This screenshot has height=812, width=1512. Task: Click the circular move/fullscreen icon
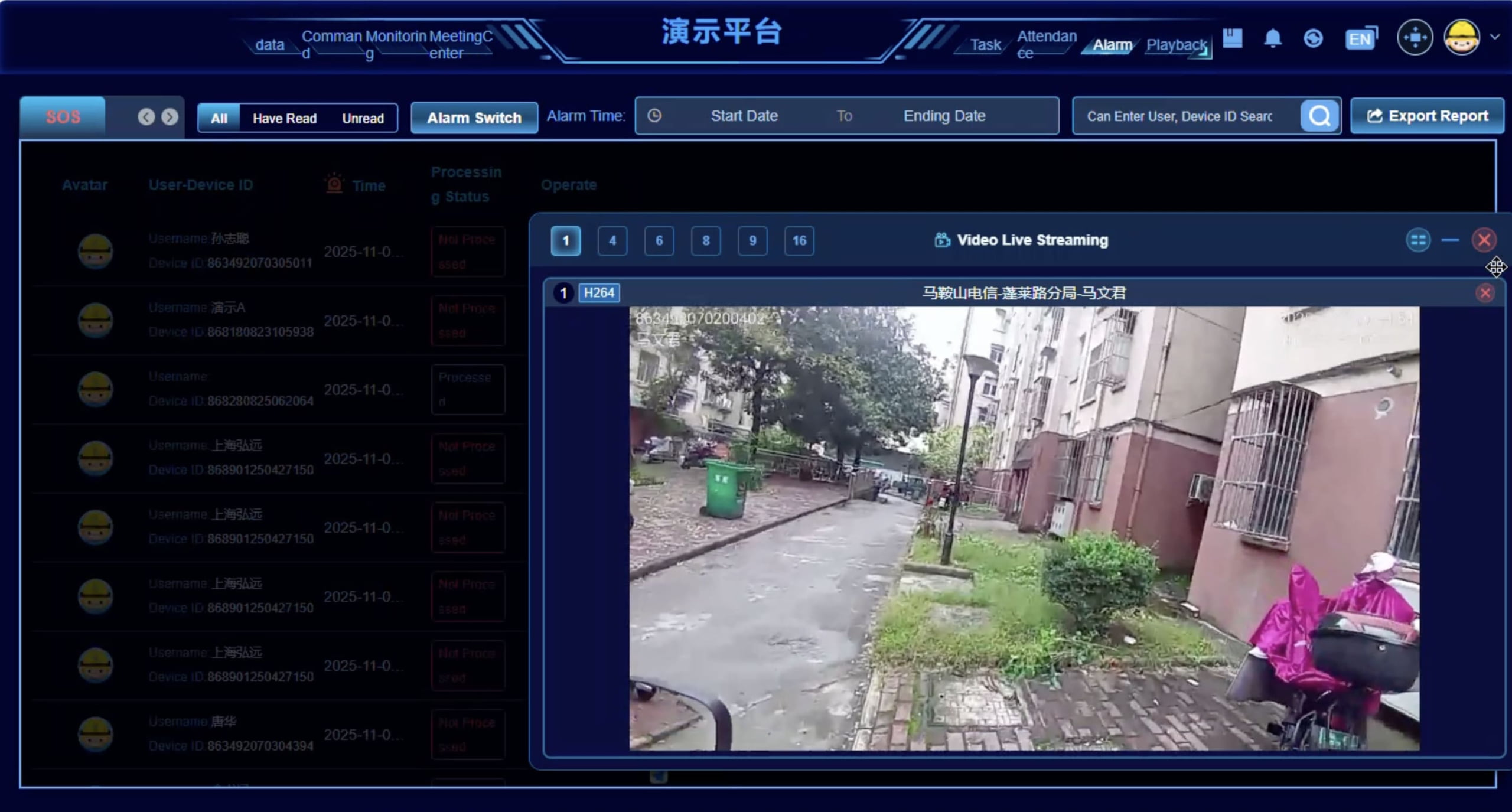click(1415, 38)
